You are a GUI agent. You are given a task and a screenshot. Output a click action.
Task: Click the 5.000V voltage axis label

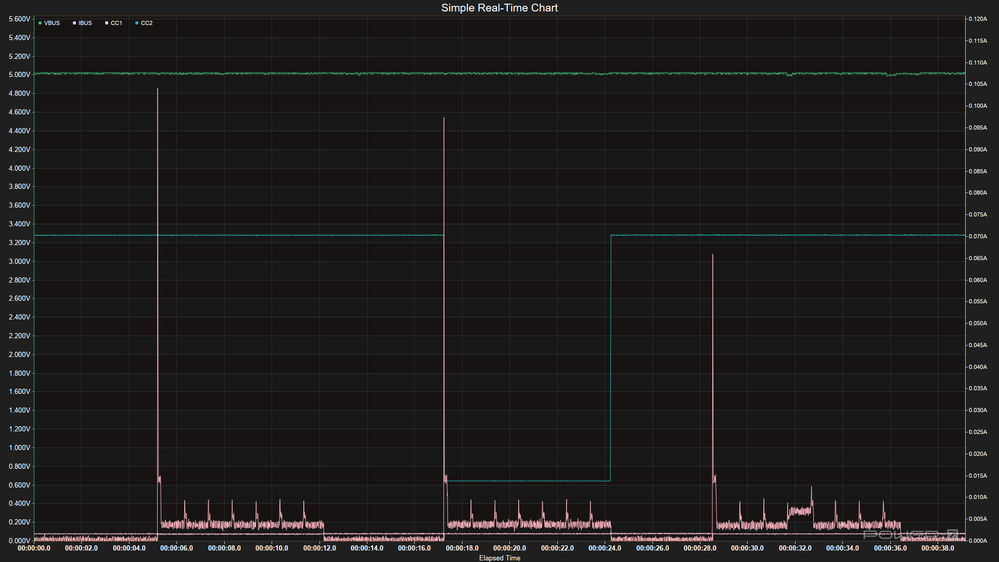point(19,75)
